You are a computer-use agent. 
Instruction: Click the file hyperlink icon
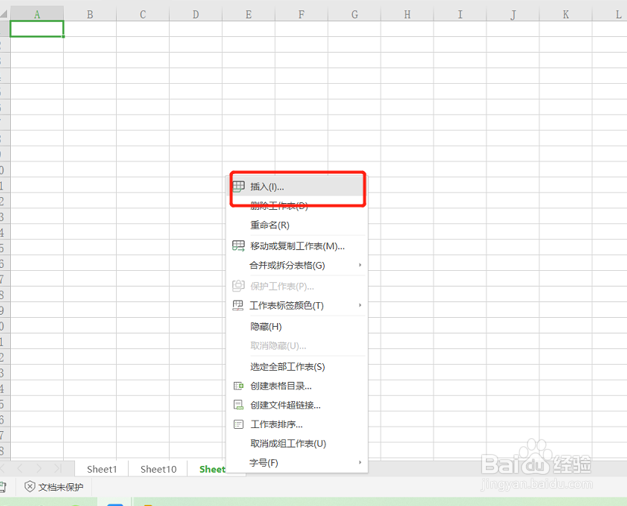[238, 405]
